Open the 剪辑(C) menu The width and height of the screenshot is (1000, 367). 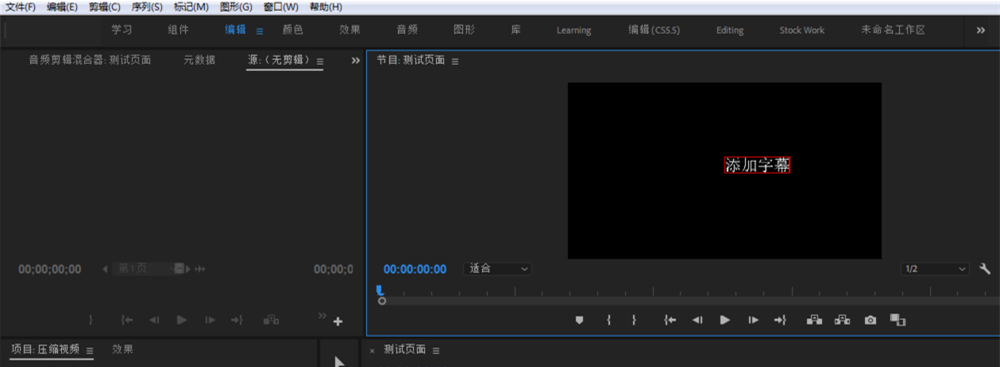coord(105,7)
